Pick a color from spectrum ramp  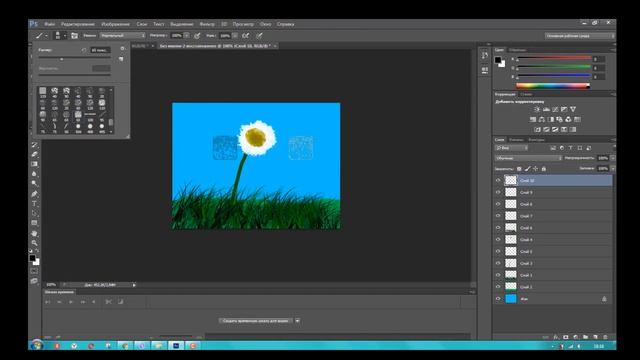553,86
